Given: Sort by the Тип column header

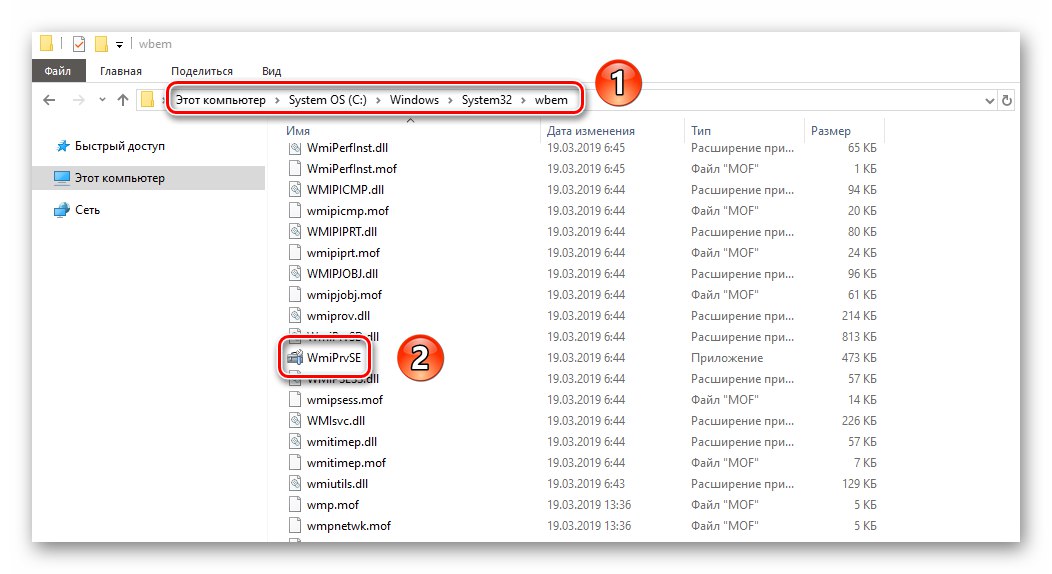Looking at the screenshot, I should point(701,131).
